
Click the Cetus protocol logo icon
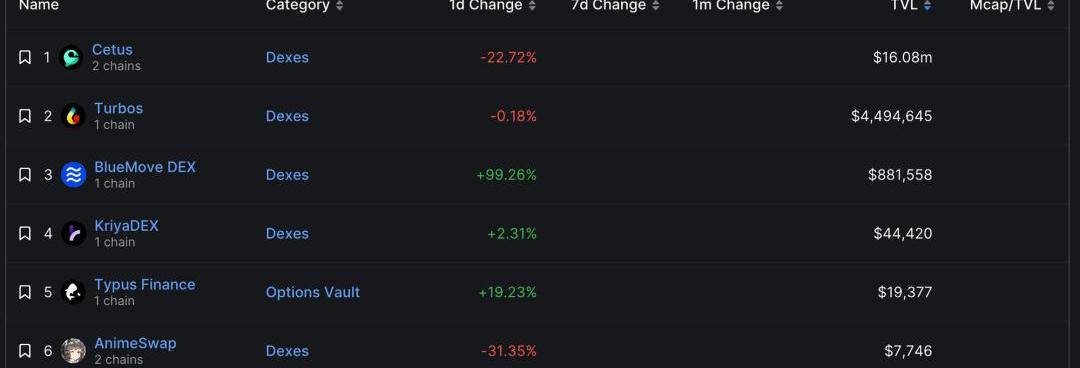click(72, 57)
